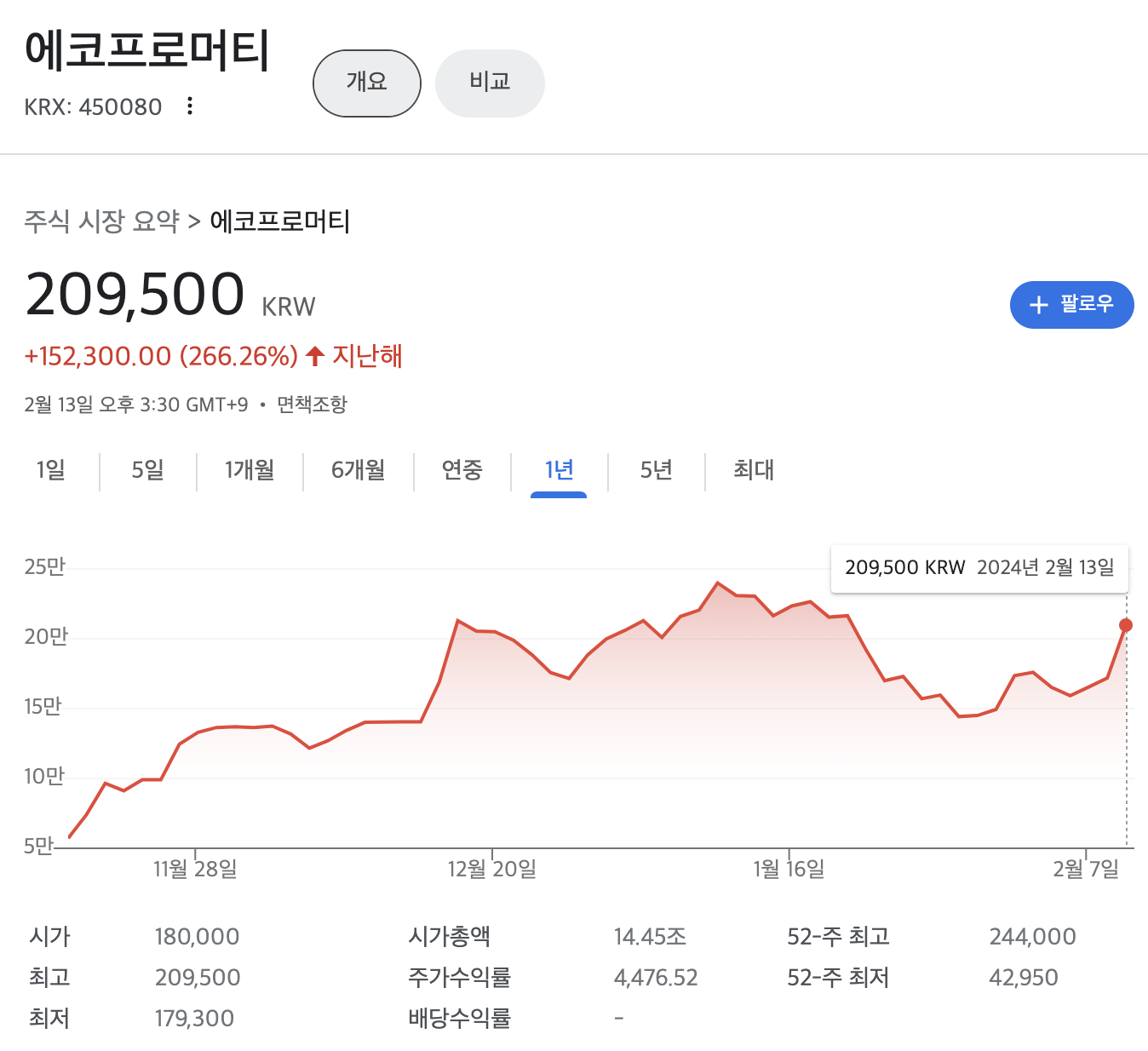The width and height of the screenshot is (1148, 1051).
Task: Click the 면책조항 disclaimer link
Action: pyautogui.click(x=313, y=405)
